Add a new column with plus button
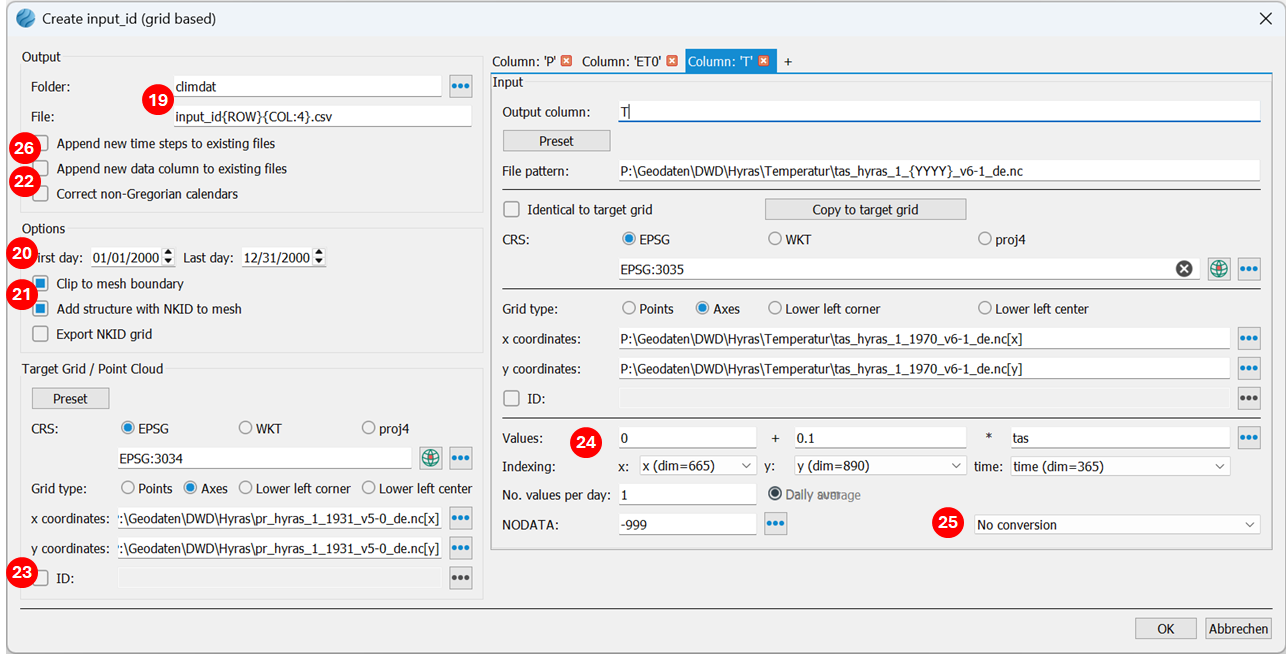Image resolution: width=1286 pixels, height=654 pixels. coord(788,61)
